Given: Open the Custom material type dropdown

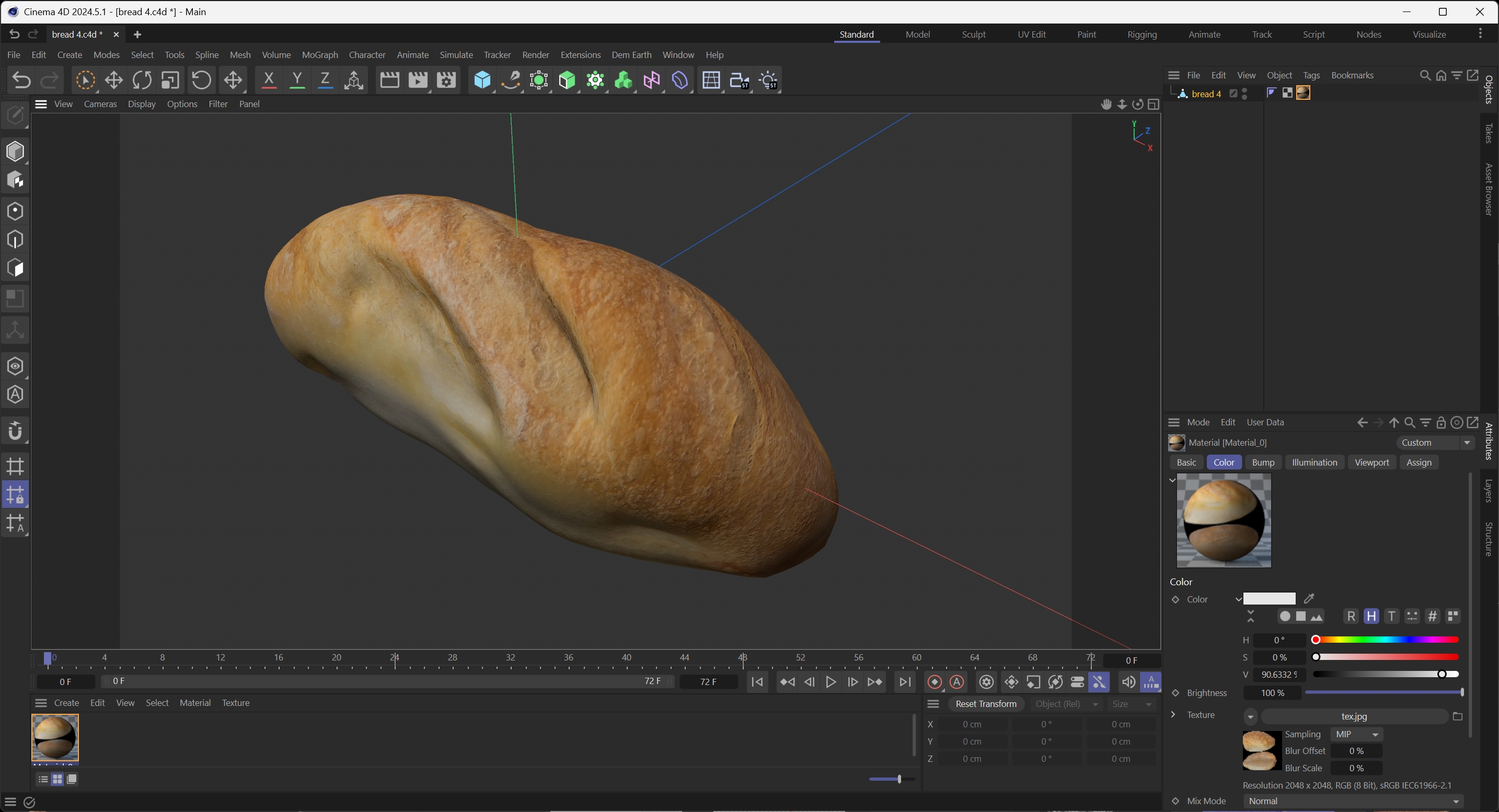Looking at the screenshot, I should [x=1436, y=443].
